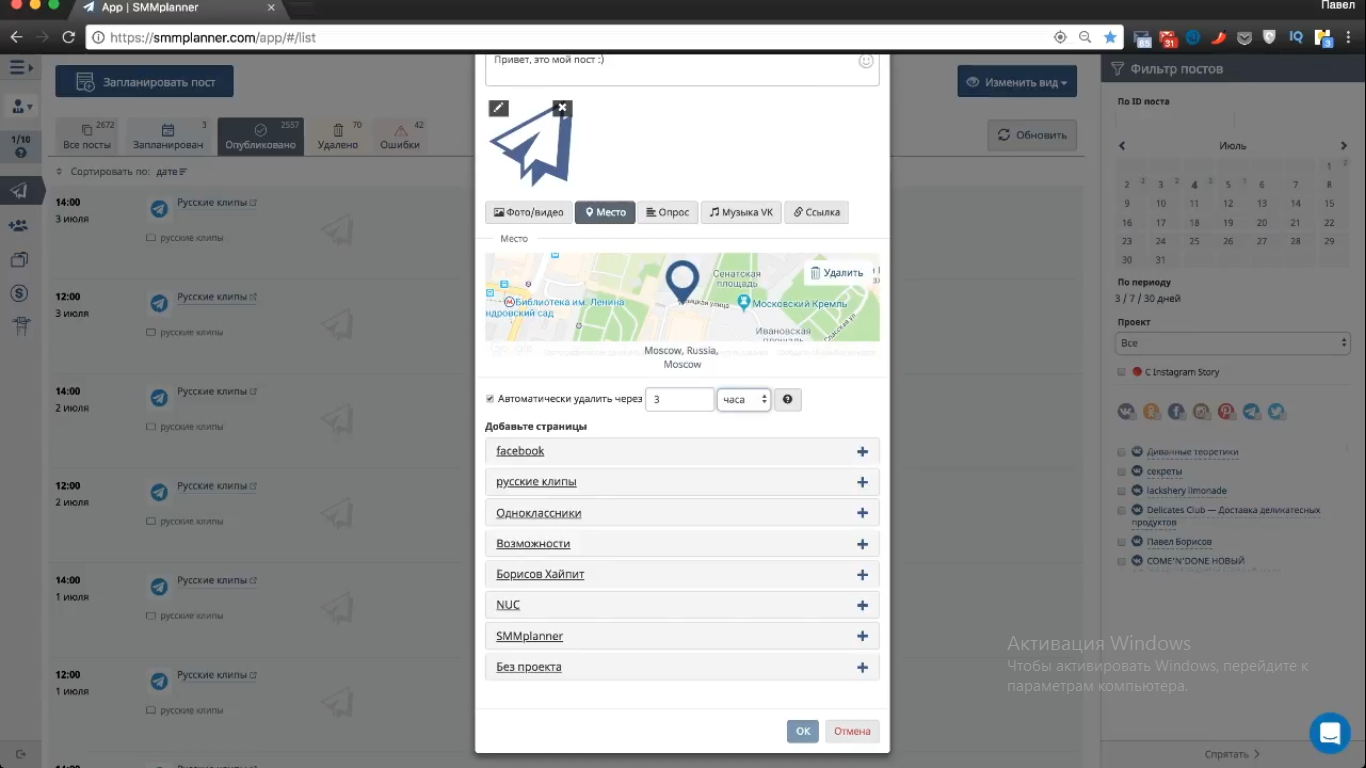The width and height of the screenshot is (1366, 768).
Task: Click the logout arrow icon at sidebar bottom
Action: pyautogui.click(x=19, y=754)
